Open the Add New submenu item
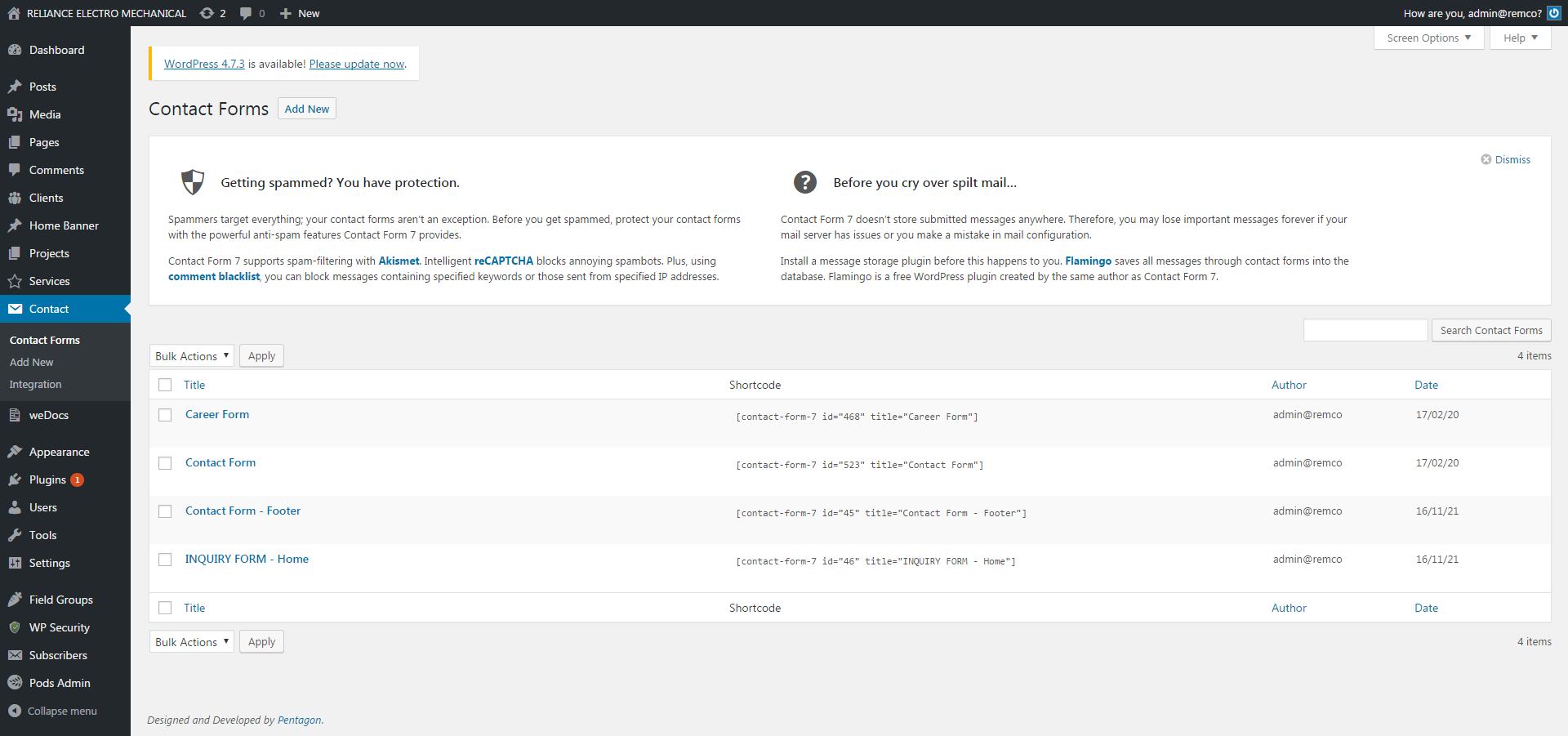 pyautogui.click(x=32, y=362)
